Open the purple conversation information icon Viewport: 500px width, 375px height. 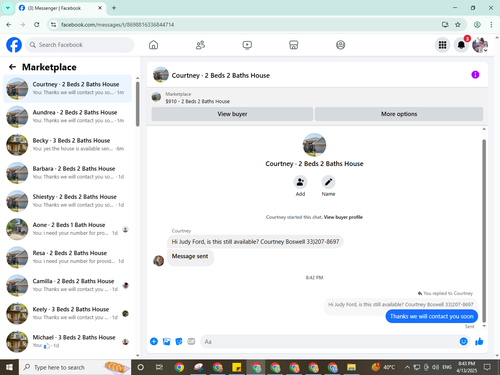click(475, 75)
